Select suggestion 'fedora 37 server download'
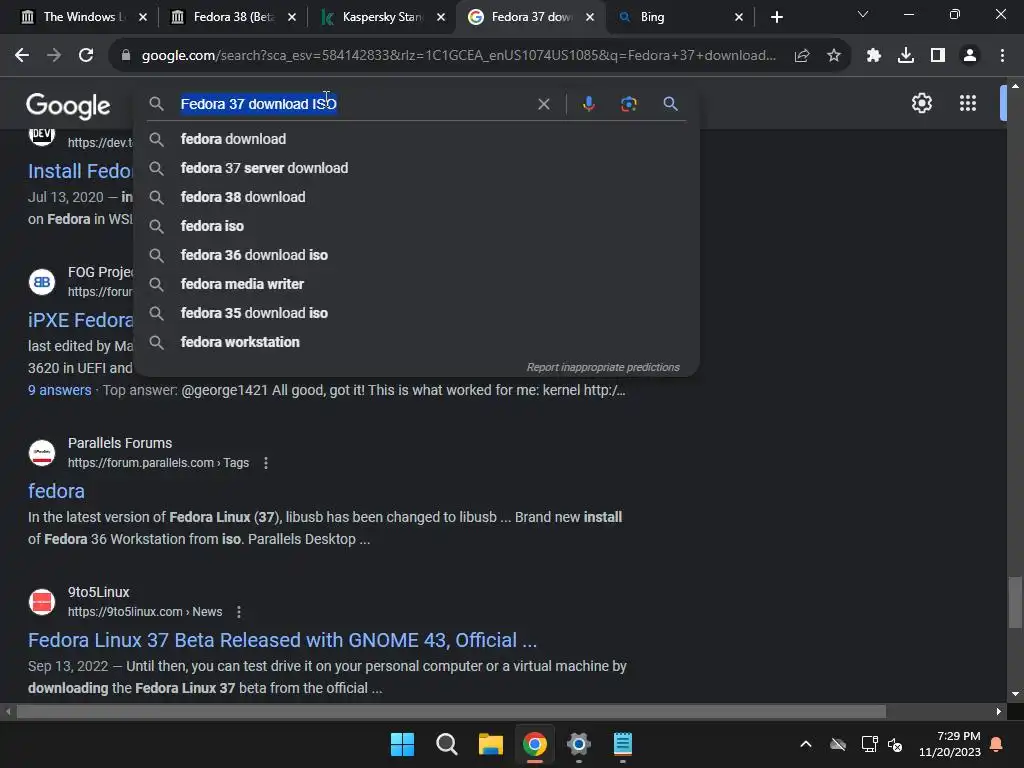Screen dimensions: 1024x768 click(x=416, y=168)
